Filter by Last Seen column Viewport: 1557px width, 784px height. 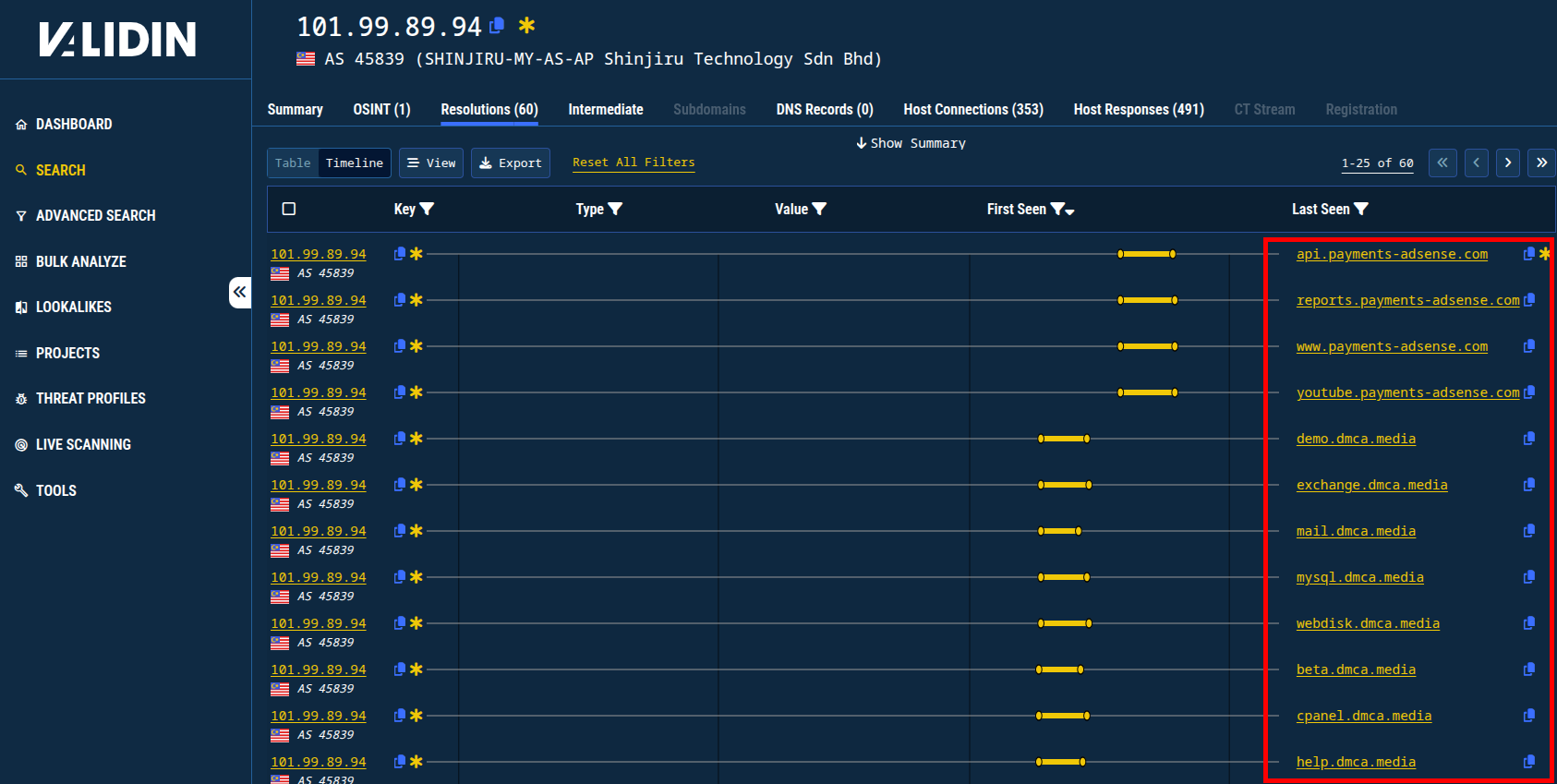click(1361, 210)
